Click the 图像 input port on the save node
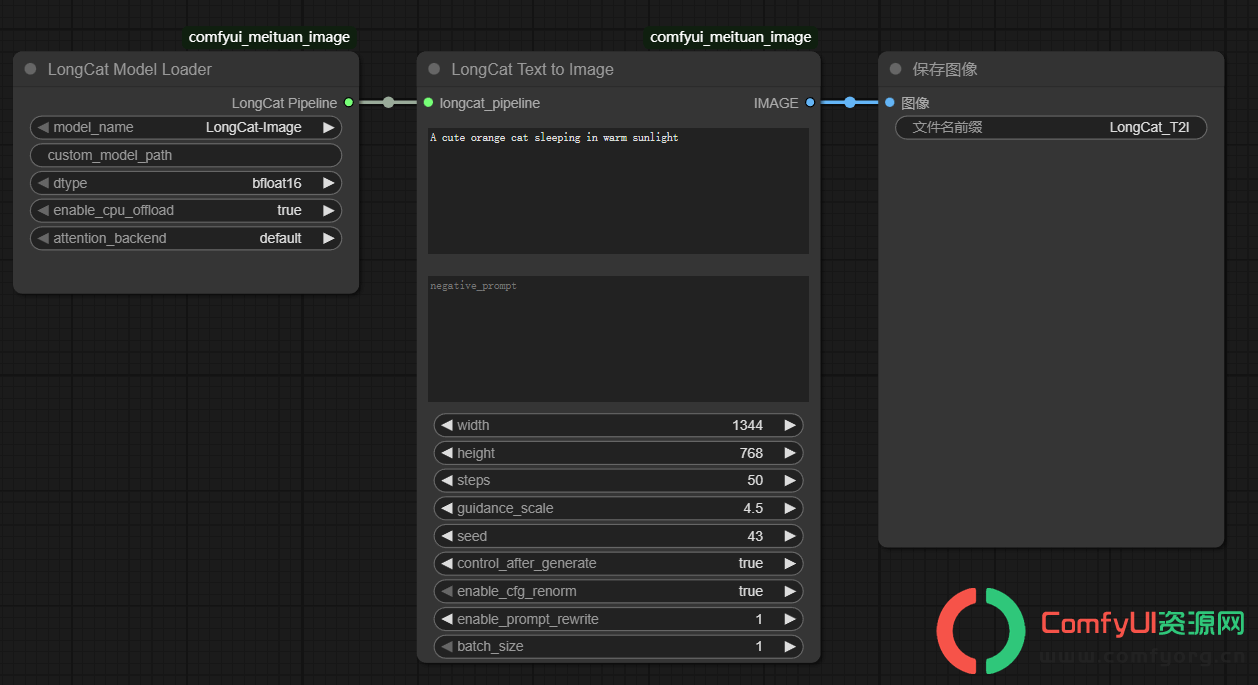The image size is (1258, 685). [889, 102]
